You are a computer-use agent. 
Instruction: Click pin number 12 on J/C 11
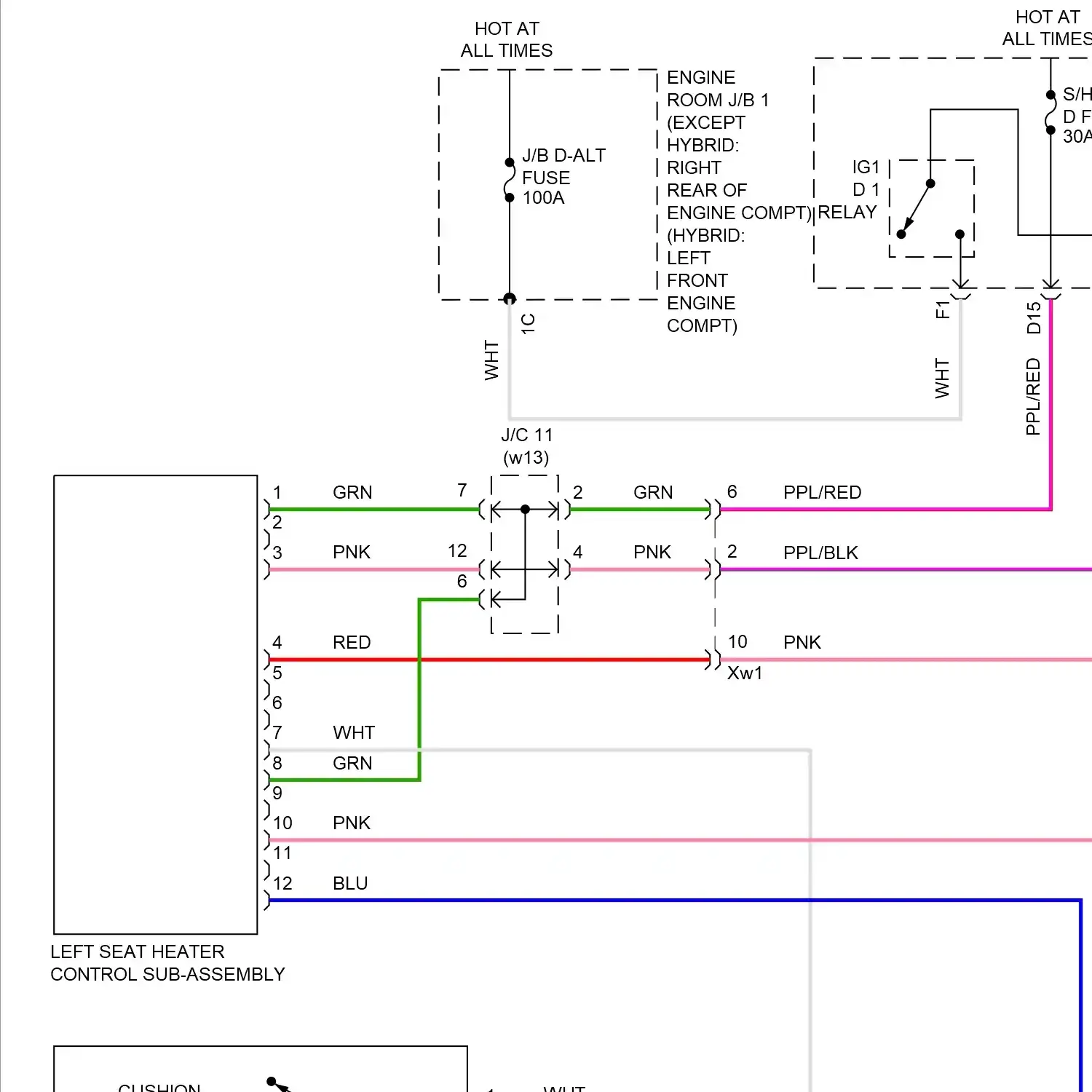point(457,550)
